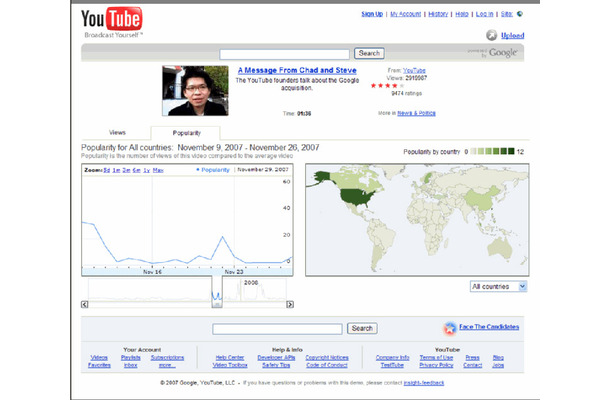The image size is (610, 400).
Task: Click the Help link in header
Action: click(x=462, y=14)
